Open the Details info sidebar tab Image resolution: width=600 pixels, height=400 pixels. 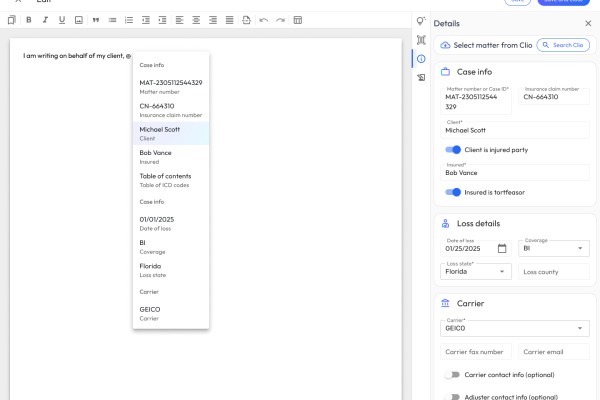[421, 58]
